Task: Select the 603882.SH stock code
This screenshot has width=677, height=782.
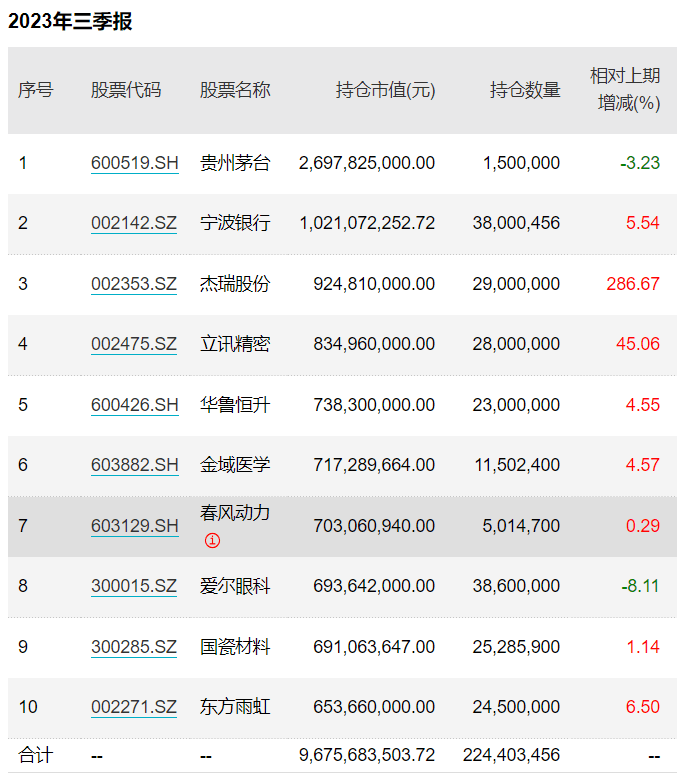Action: click(134, 465)
